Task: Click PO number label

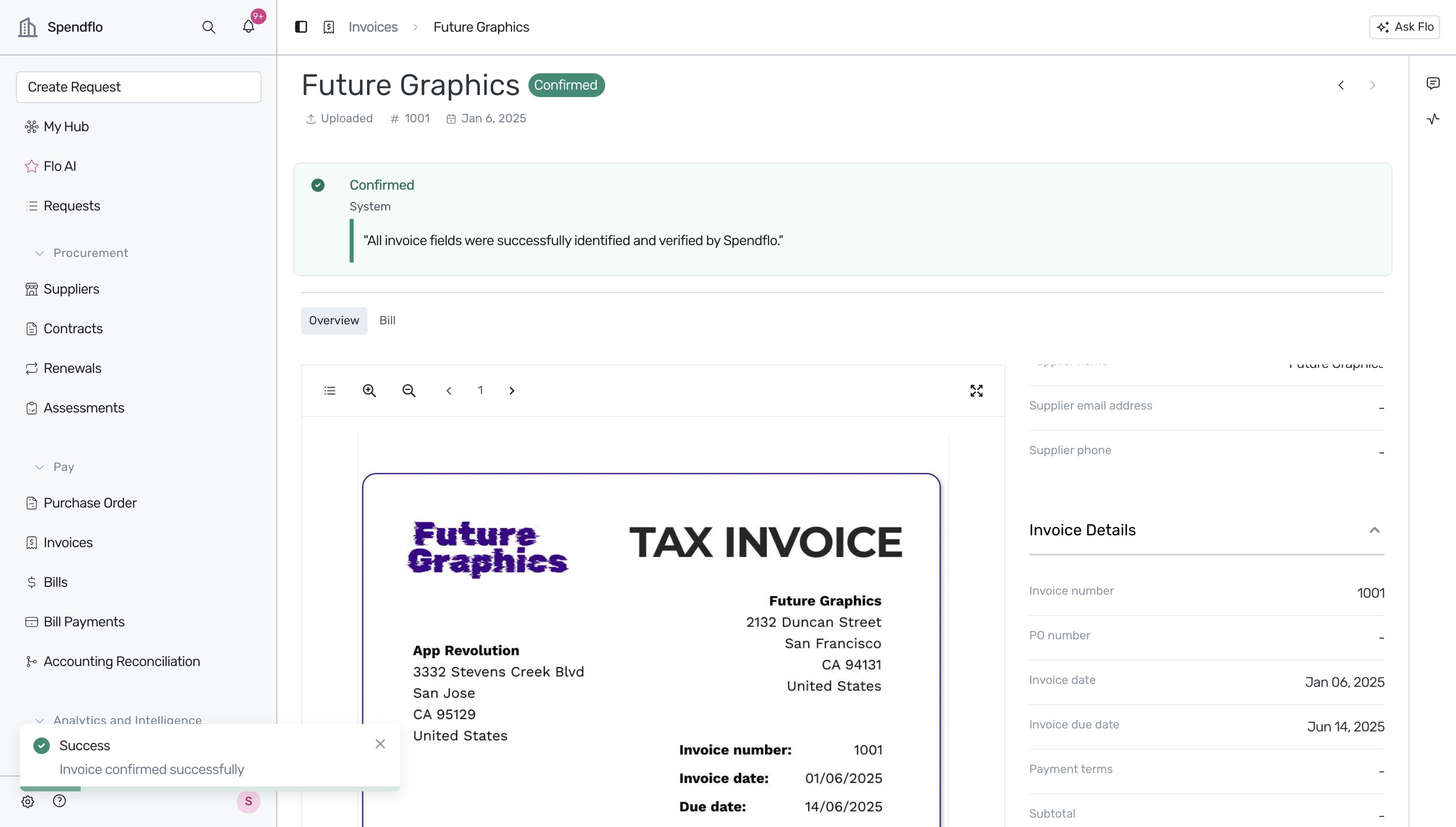Action: point(1060,635)
